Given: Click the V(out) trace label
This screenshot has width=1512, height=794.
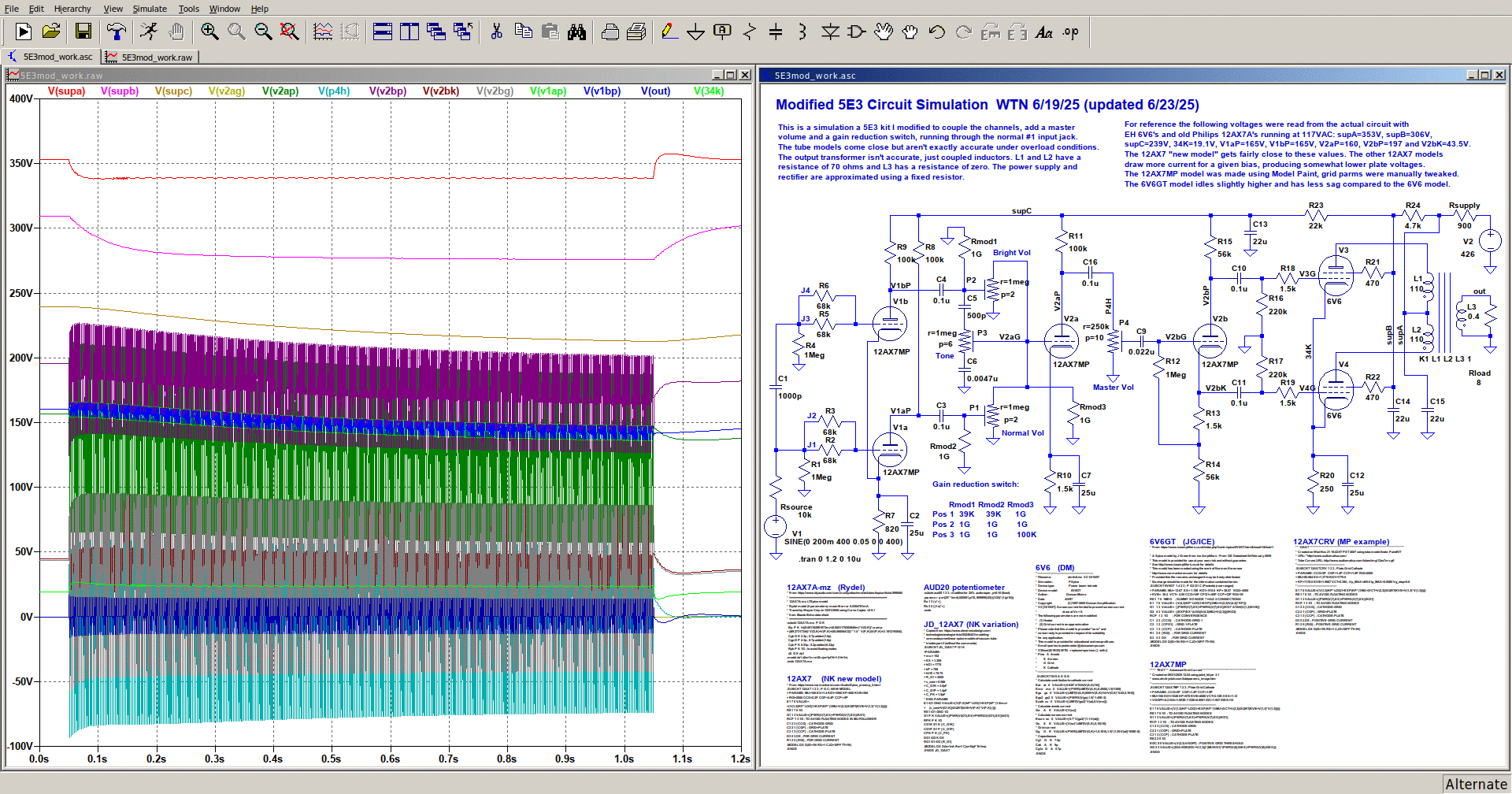Looking at the screenshot, I should point(655,91).
